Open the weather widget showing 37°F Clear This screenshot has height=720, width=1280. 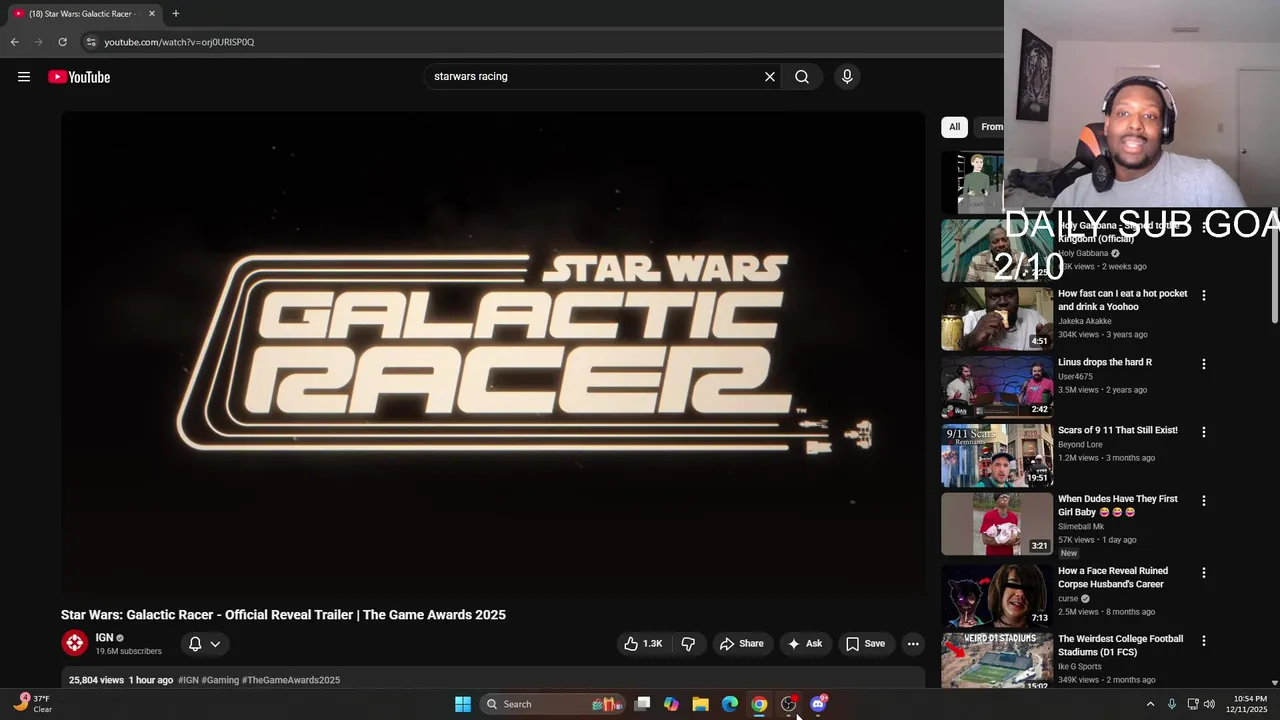tap(33, 704)
